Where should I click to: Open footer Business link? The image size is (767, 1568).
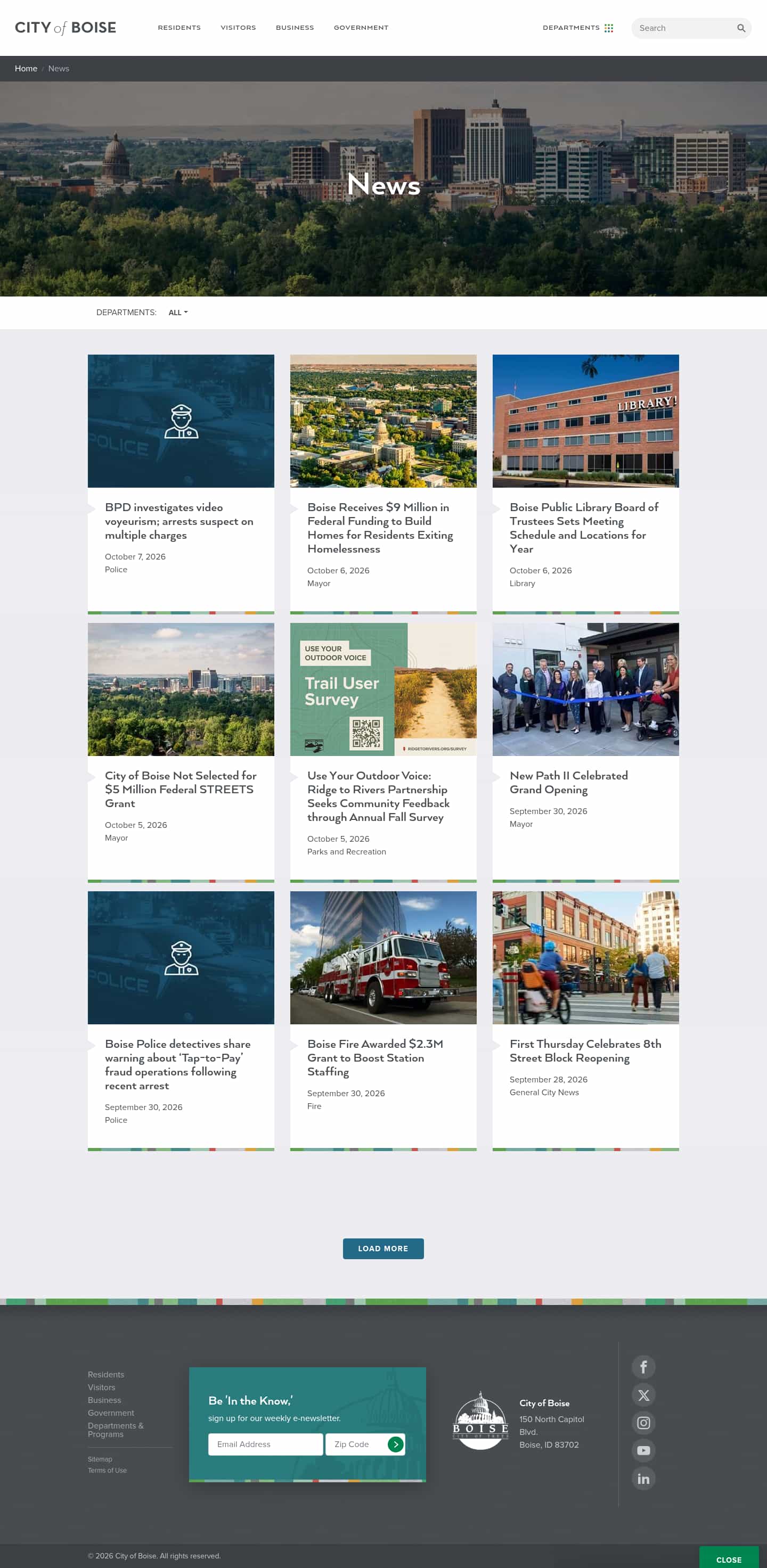click(104, 1400)
